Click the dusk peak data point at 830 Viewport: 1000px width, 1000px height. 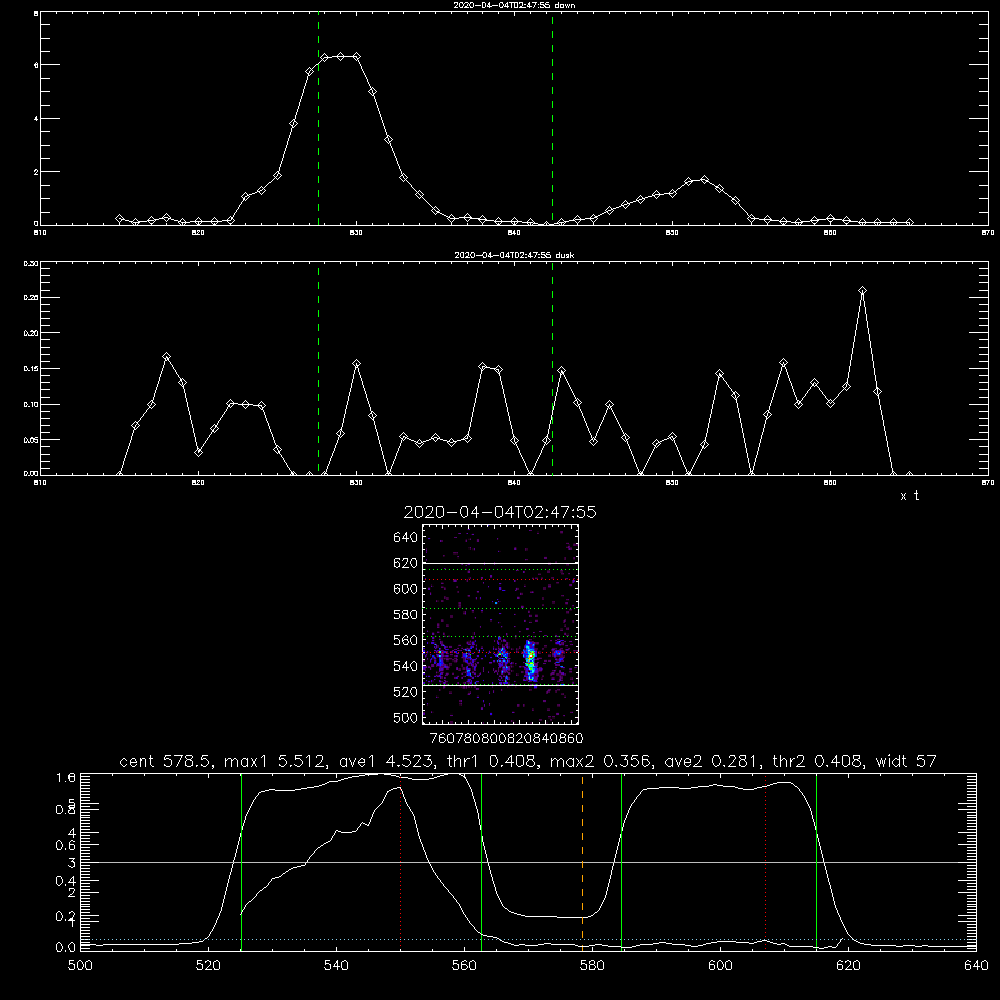[357, 364]
